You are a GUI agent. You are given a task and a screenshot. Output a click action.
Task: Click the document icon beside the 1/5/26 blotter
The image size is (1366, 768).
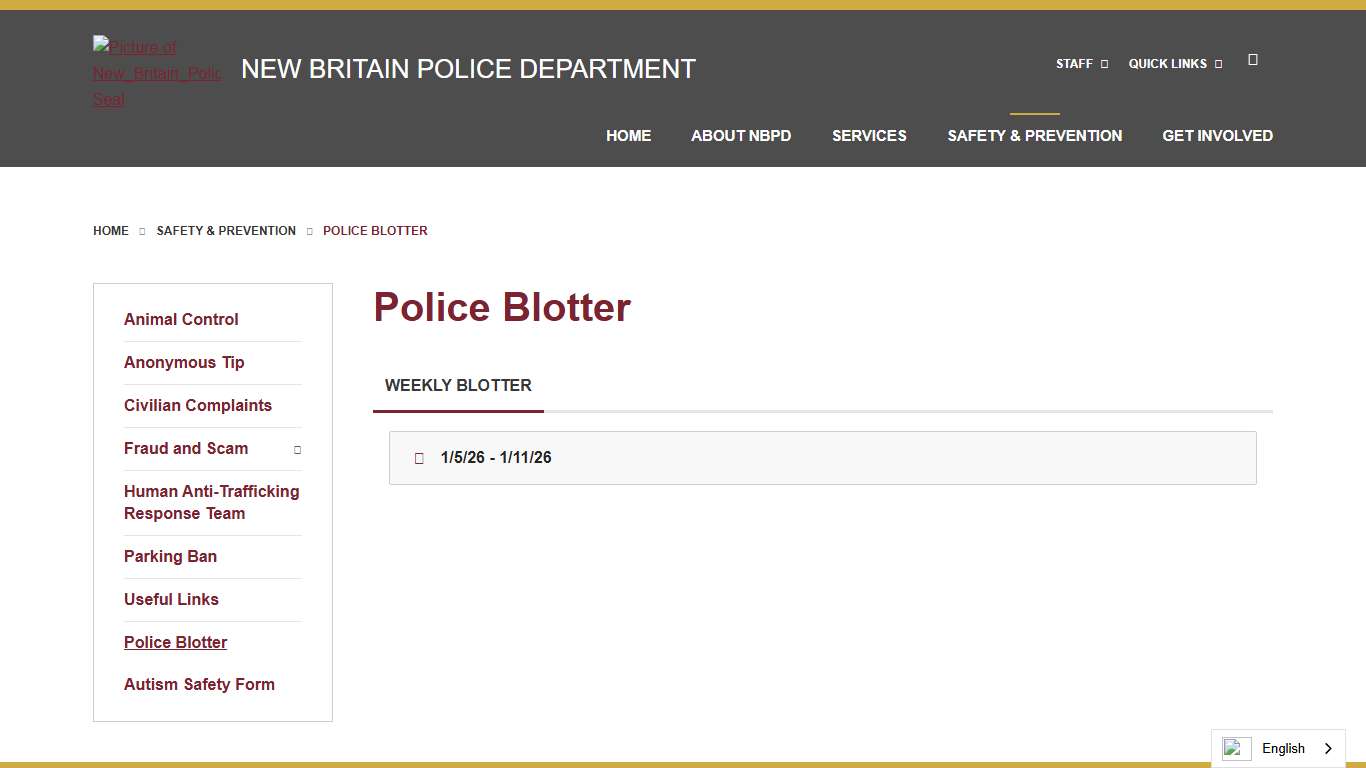pos(418,457)
